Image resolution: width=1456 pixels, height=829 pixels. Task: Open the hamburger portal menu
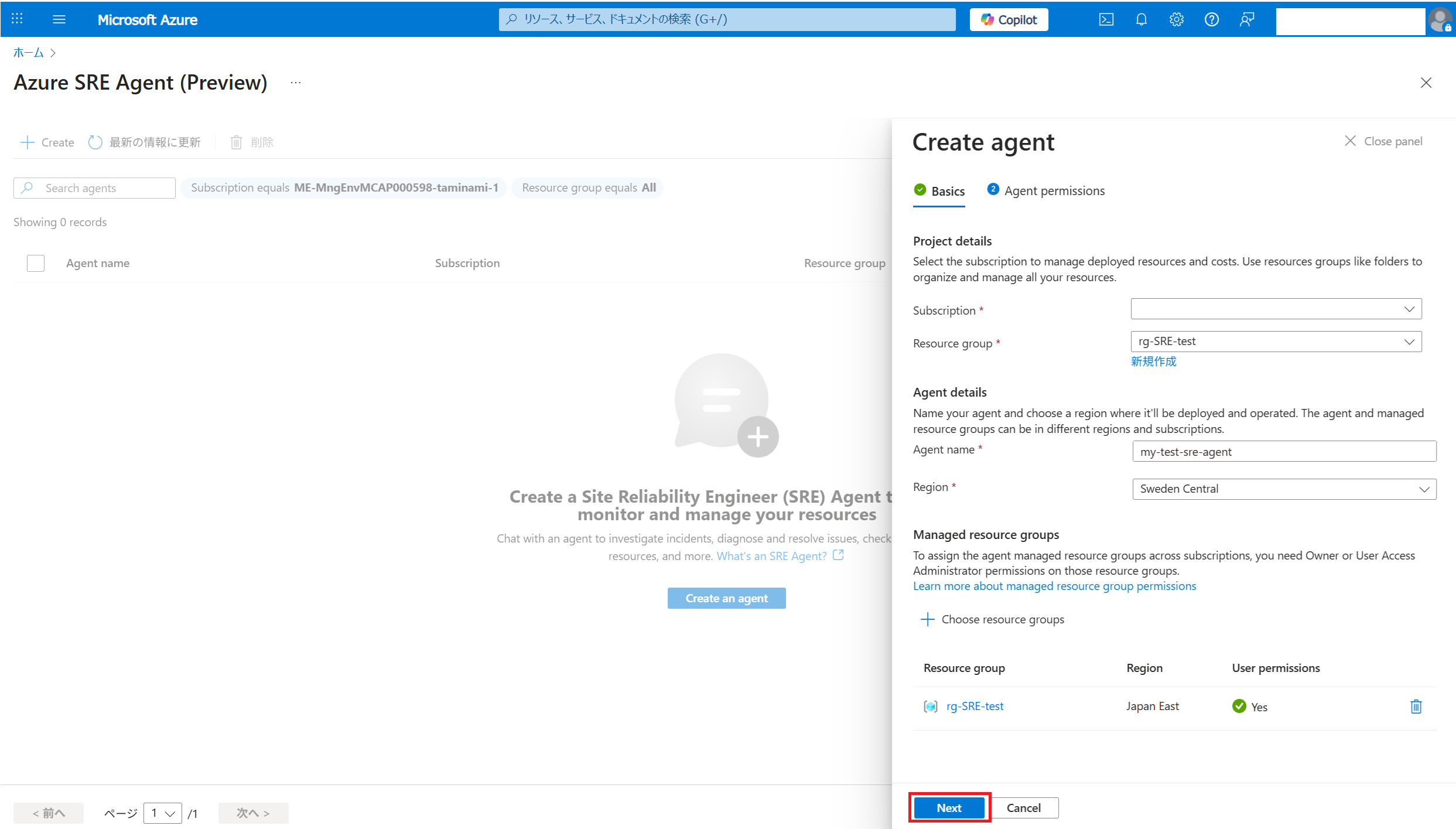[59, 19]
